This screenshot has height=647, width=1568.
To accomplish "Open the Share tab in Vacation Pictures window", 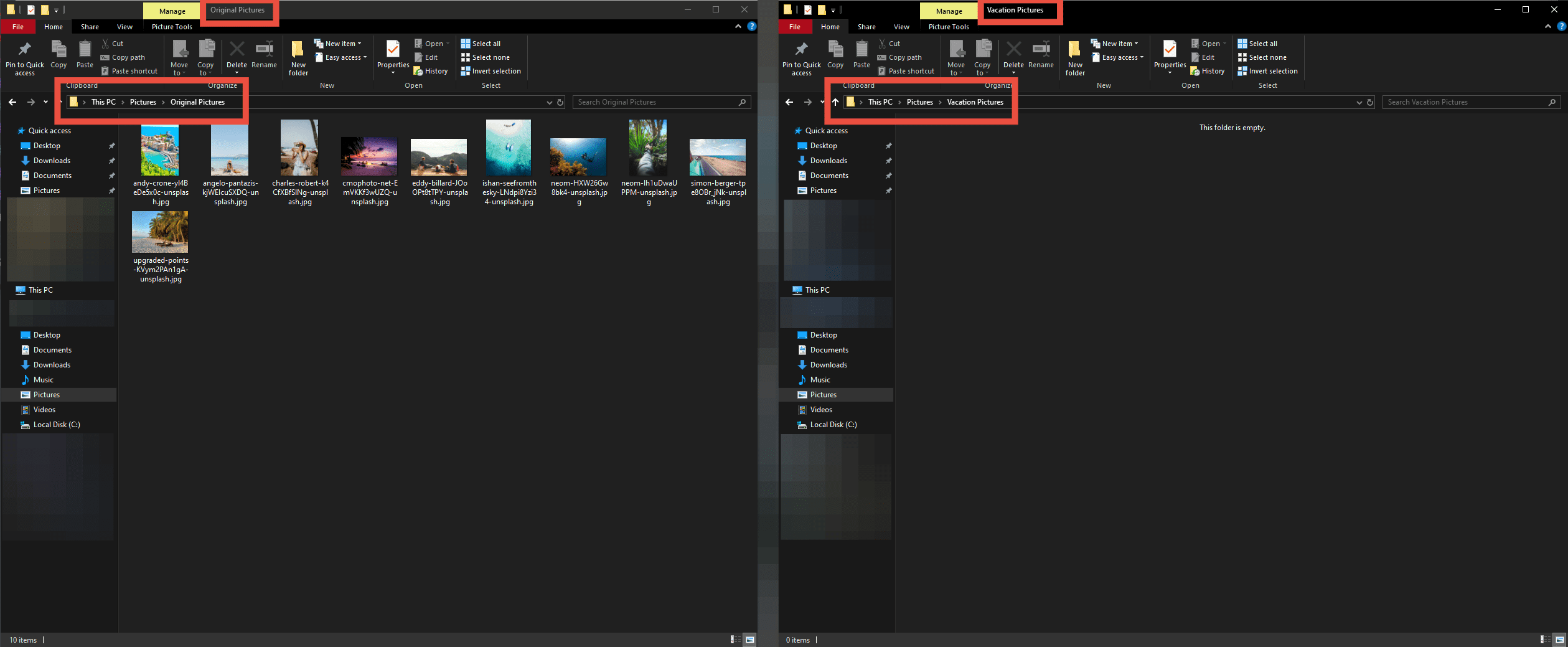I will tap(866, 27).
